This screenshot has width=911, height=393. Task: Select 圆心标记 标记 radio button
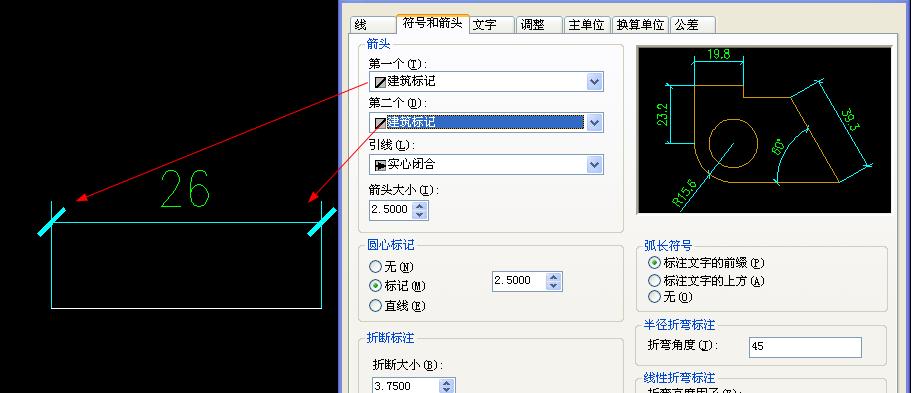click(375, 286)
